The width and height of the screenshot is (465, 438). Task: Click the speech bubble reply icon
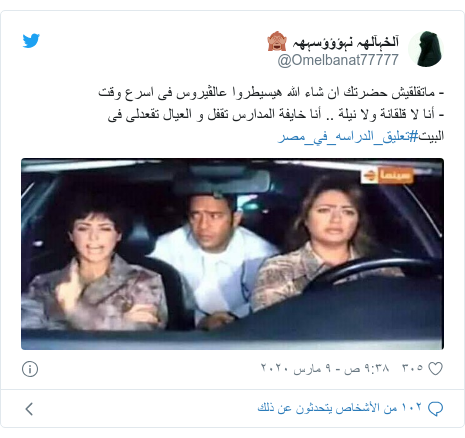tap(435, 409)
